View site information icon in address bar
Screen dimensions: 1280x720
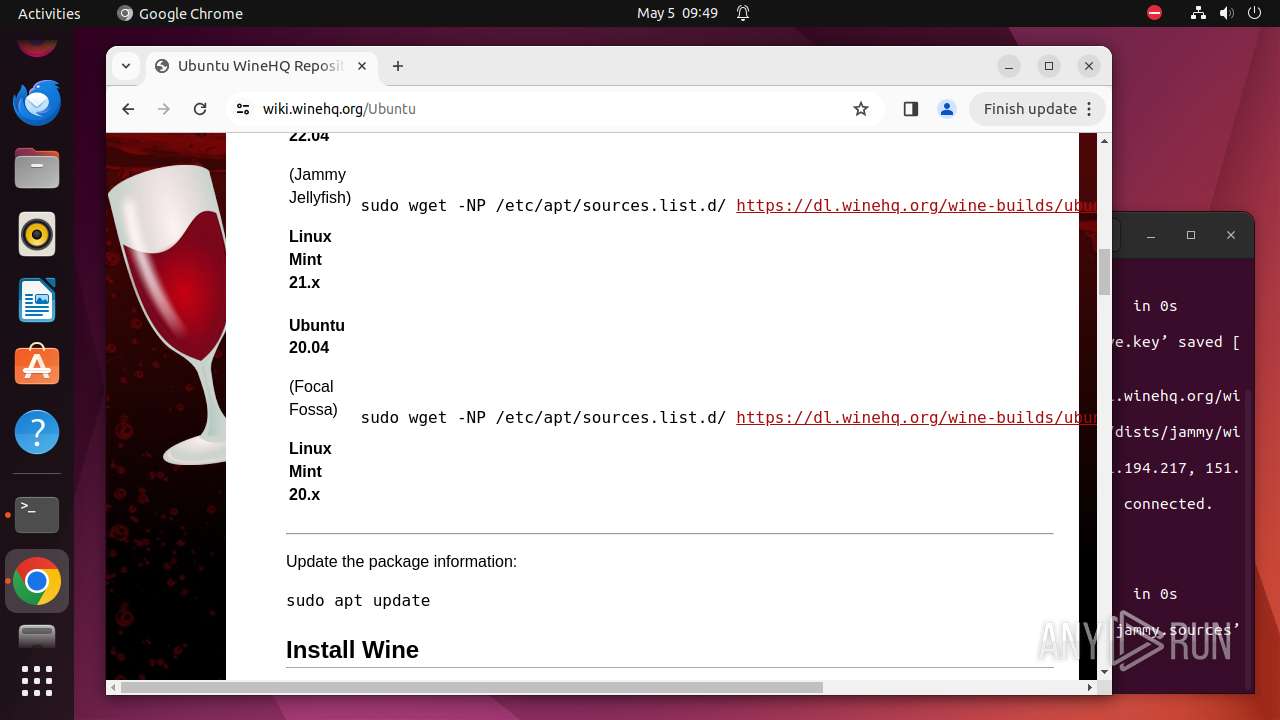pyautogui.click(x=242, y=109)
